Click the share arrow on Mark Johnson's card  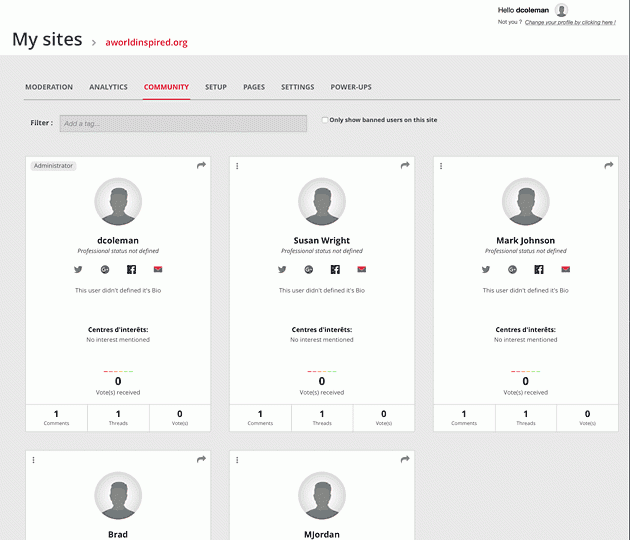coord(609,165)
